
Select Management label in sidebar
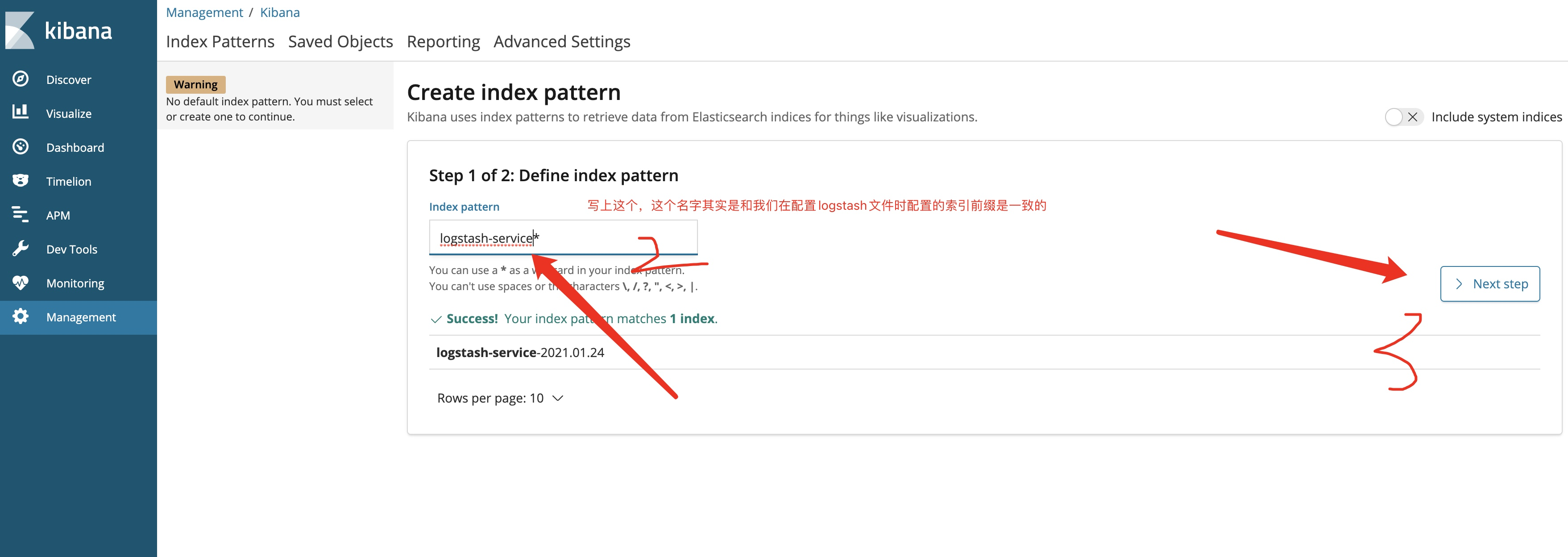click(81, 317)
